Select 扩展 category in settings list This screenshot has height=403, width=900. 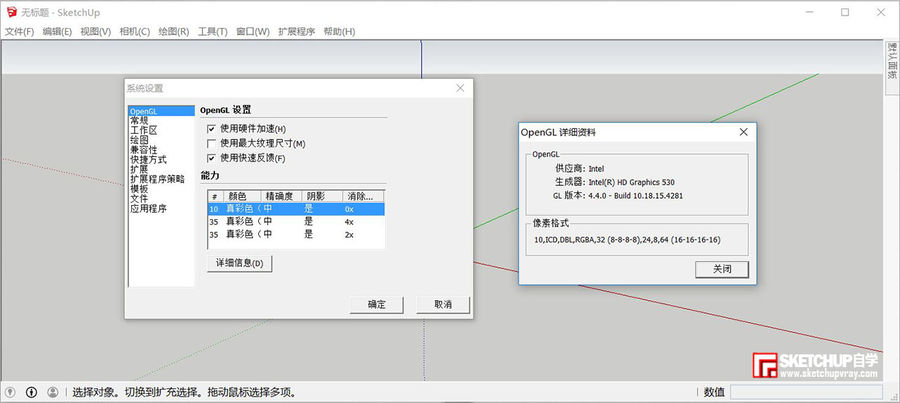(162, 169)
